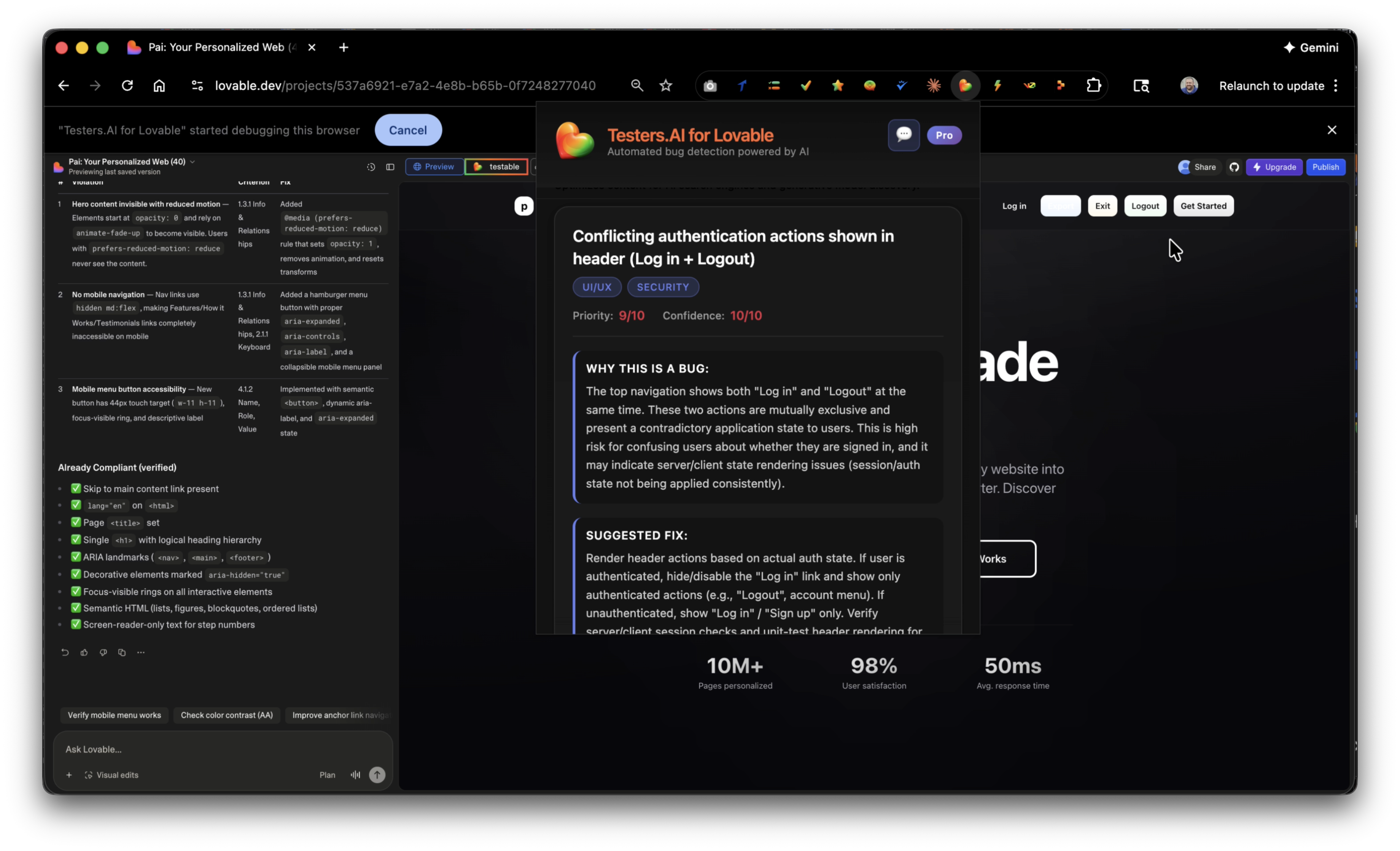1400x851 pixels.
Task: Toggle Plan mode in chat input
Action: pyautogui.click(x=327, y=775)
